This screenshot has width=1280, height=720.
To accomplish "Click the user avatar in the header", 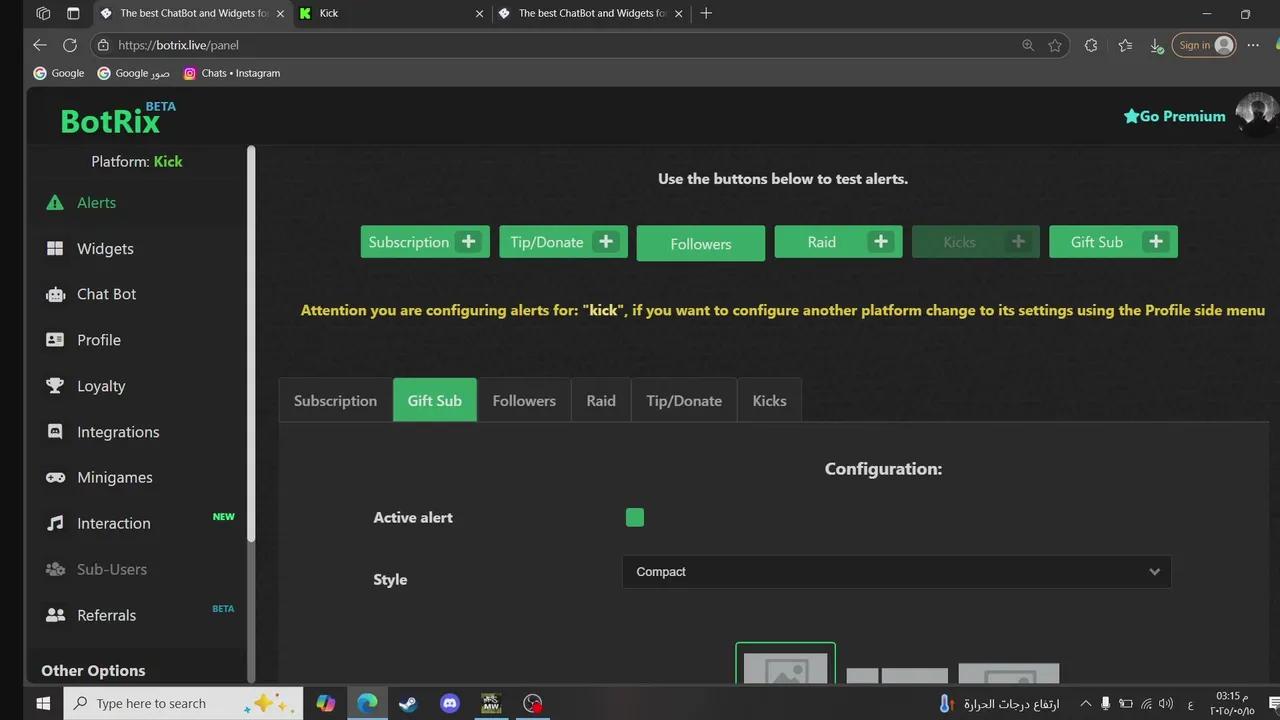I will (x=1256, y=114).
